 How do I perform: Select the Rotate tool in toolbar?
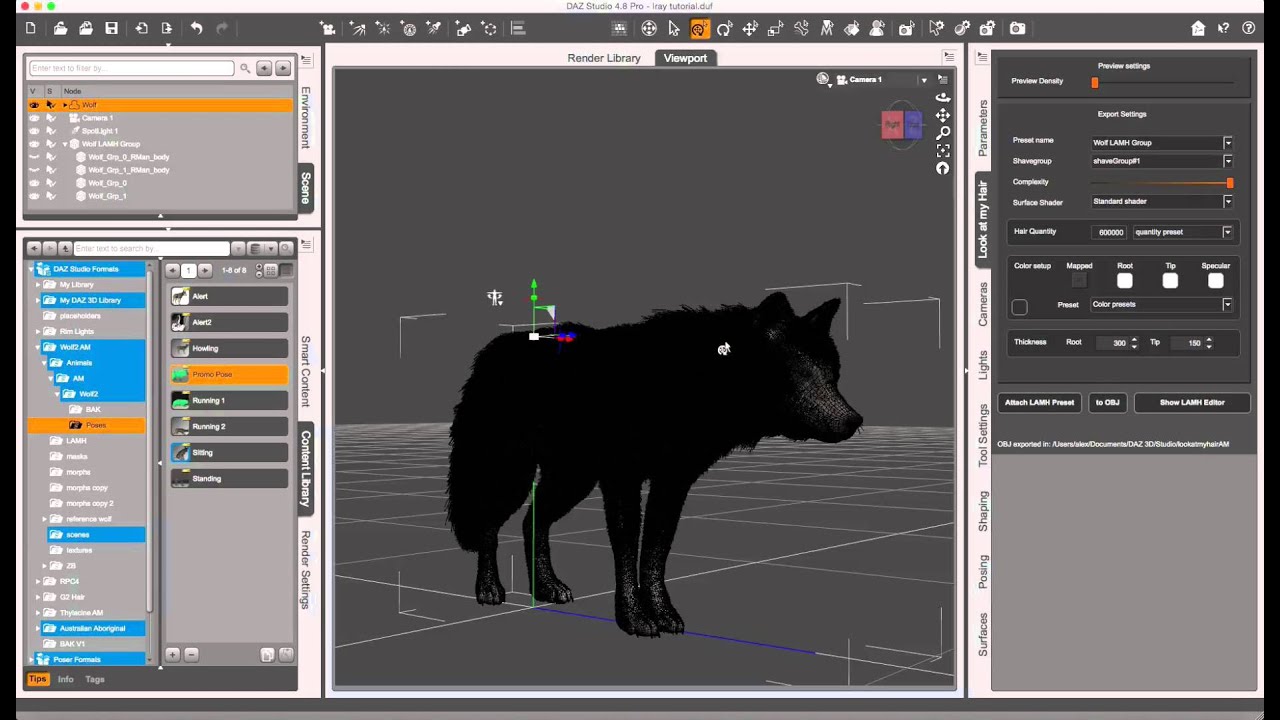(x=724, y=29)
